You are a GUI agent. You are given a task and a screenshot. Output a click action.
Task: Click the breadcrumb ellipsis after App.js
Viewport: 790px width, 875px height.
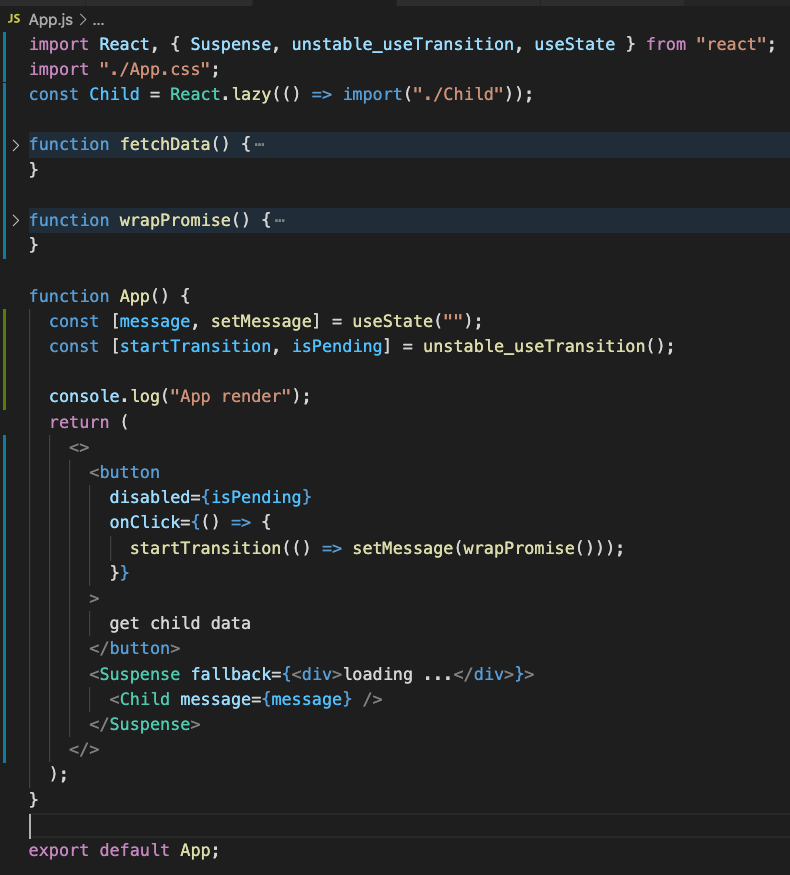pyautogui.click(x=98, y=21)
